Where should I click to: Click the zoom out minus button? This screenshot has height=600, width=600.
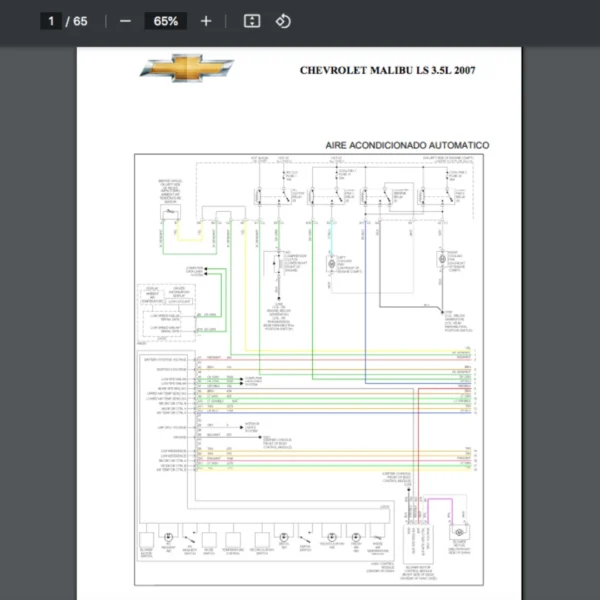tap(125, 21)
